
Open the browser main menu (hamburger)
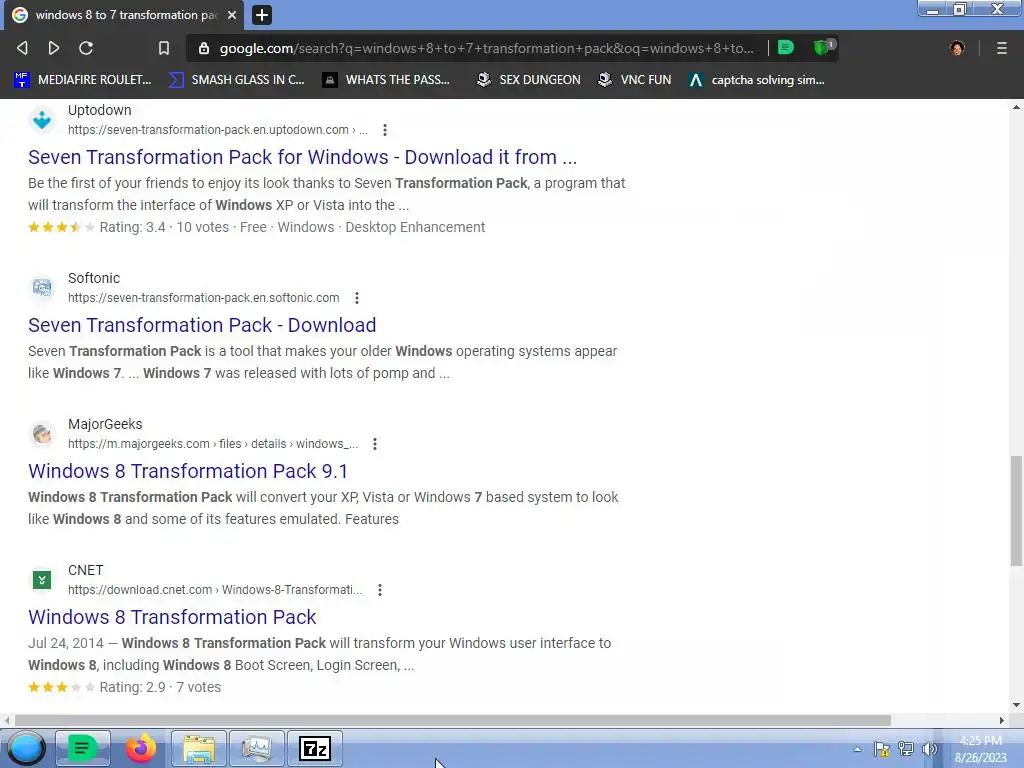click(1002, 48)
